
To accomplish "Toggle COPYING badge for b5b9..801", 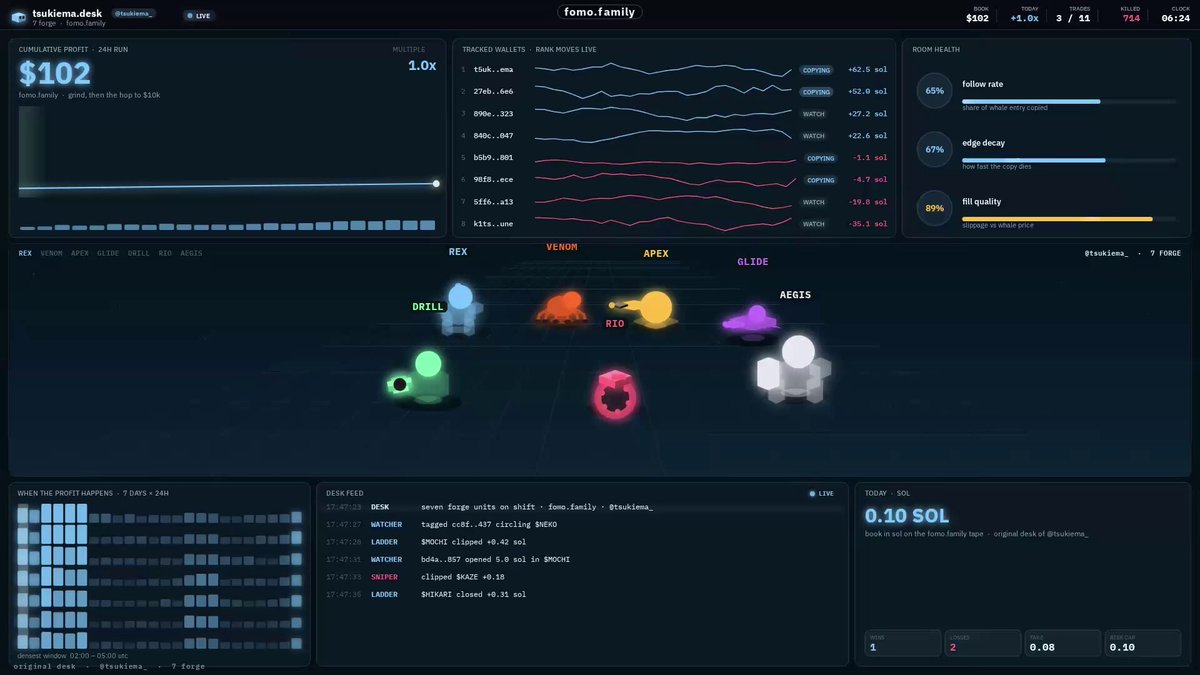I will [x=820, y=158].
